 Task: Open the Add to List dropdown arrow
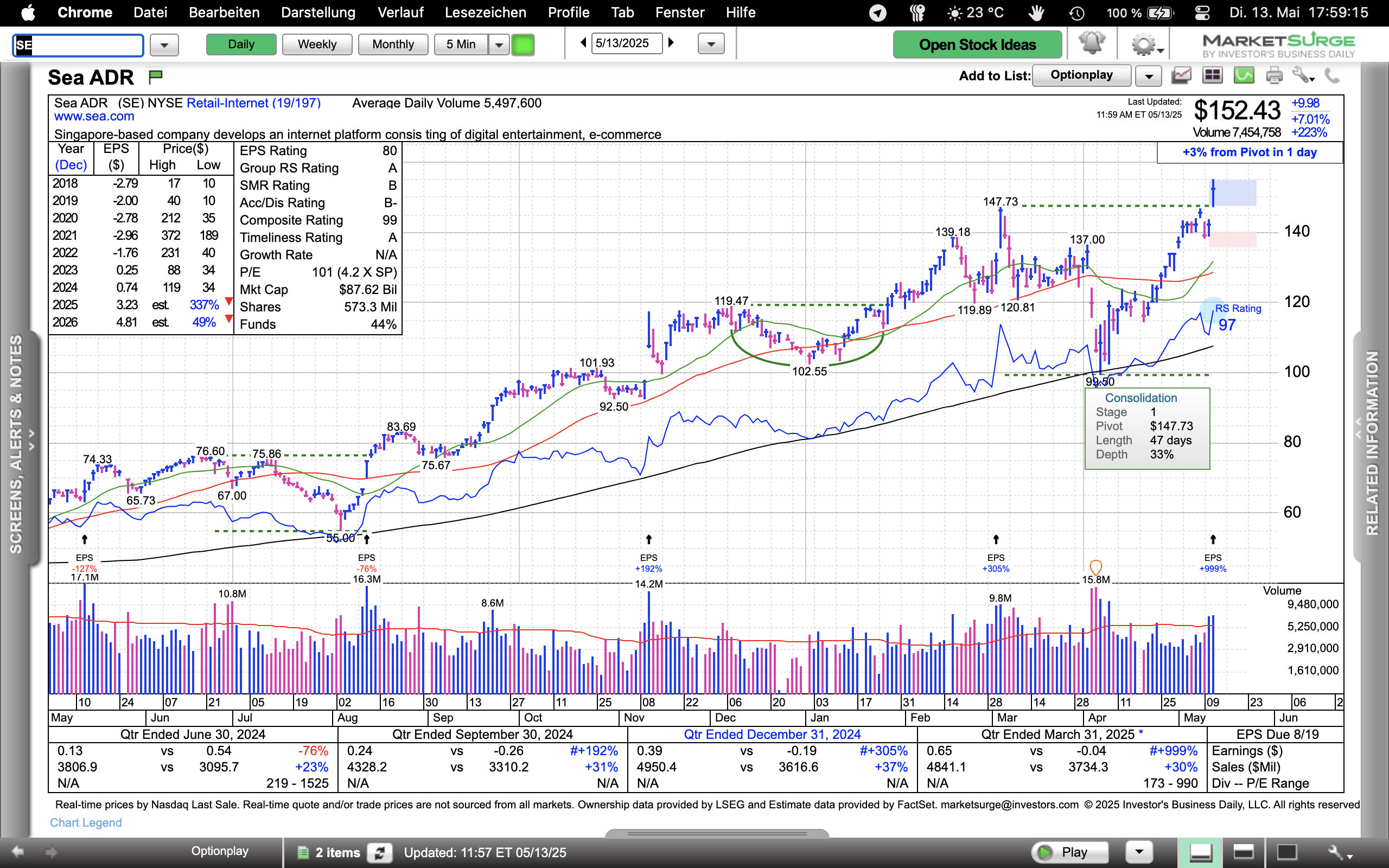coord(1149,76)
